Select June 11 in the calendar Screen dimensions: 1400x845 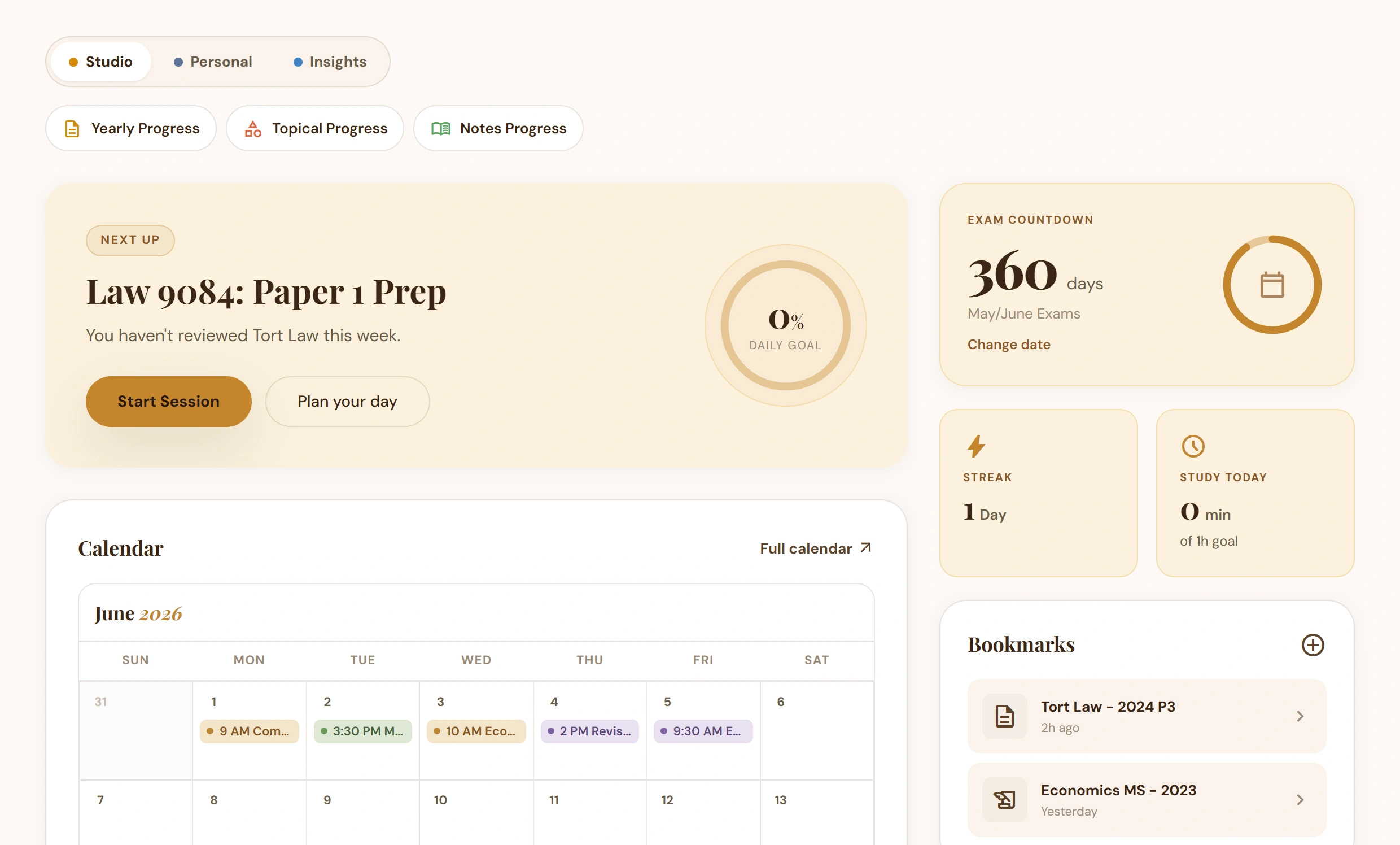(x=590, y=813)
